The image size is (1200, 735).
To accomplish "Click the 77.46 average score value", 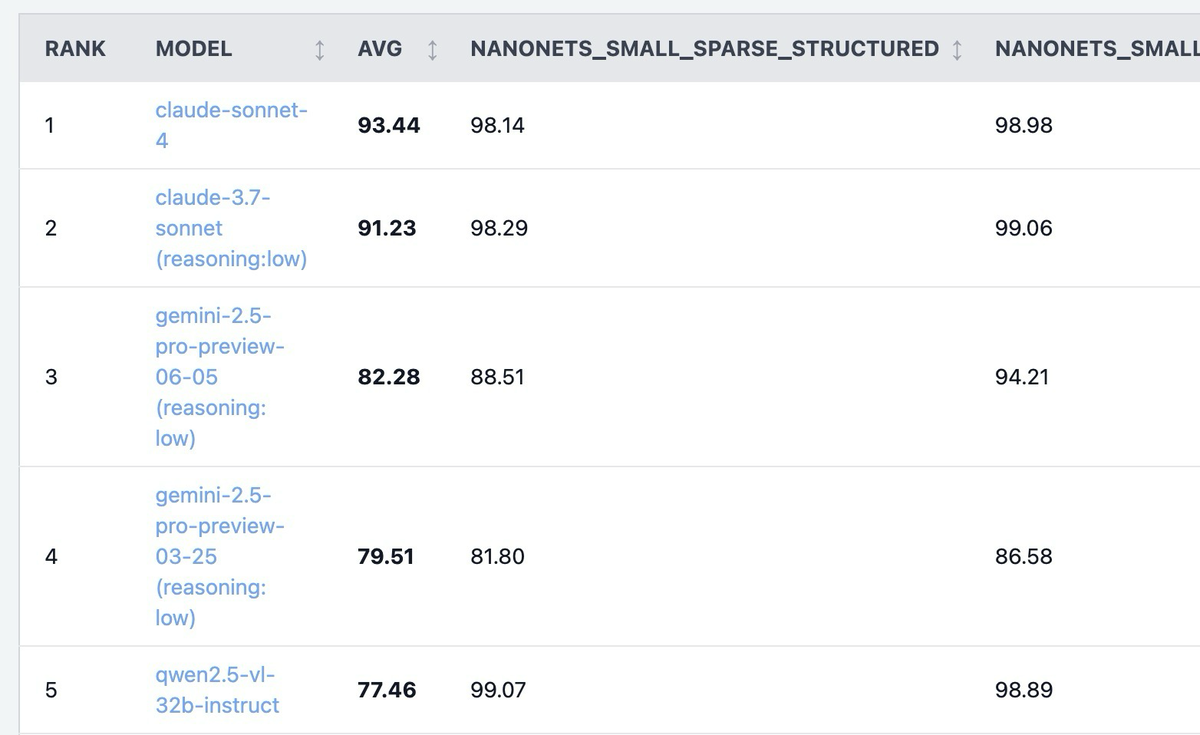I will tap(387, 690).
